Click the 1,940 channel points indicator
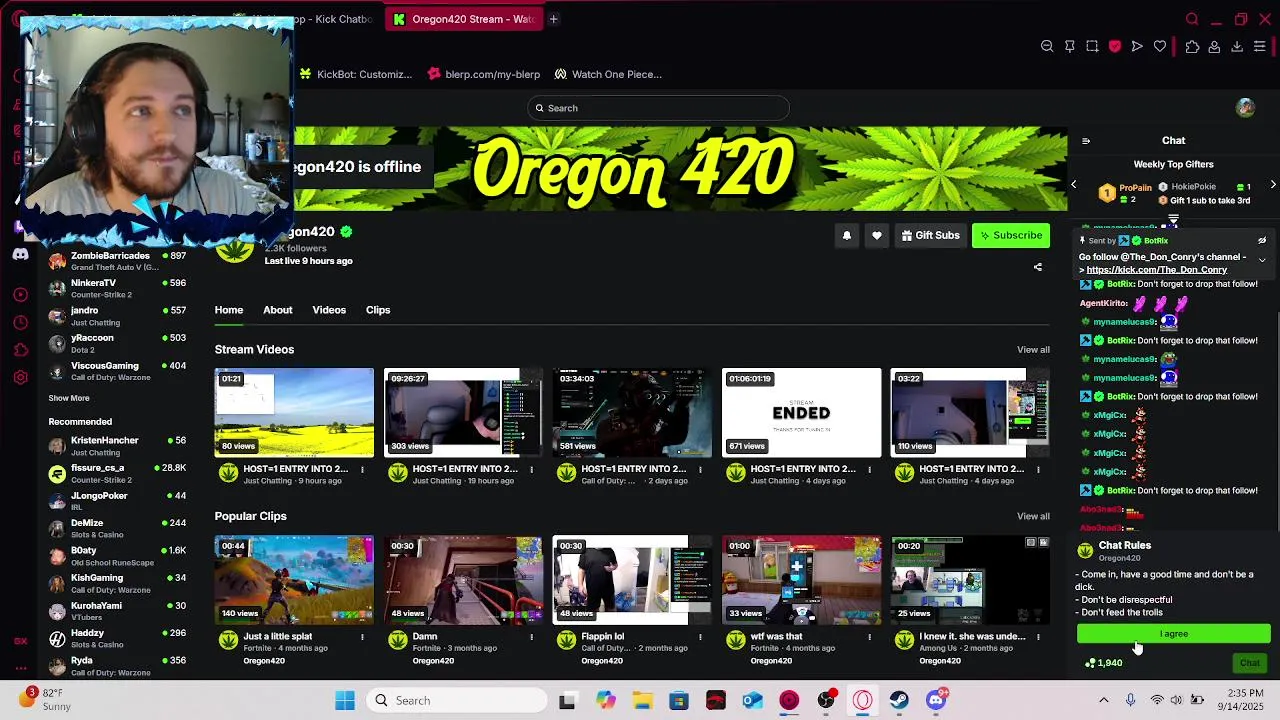Image resolution: width=1280 pixels, height=720 pixels. pos(1104,663)
